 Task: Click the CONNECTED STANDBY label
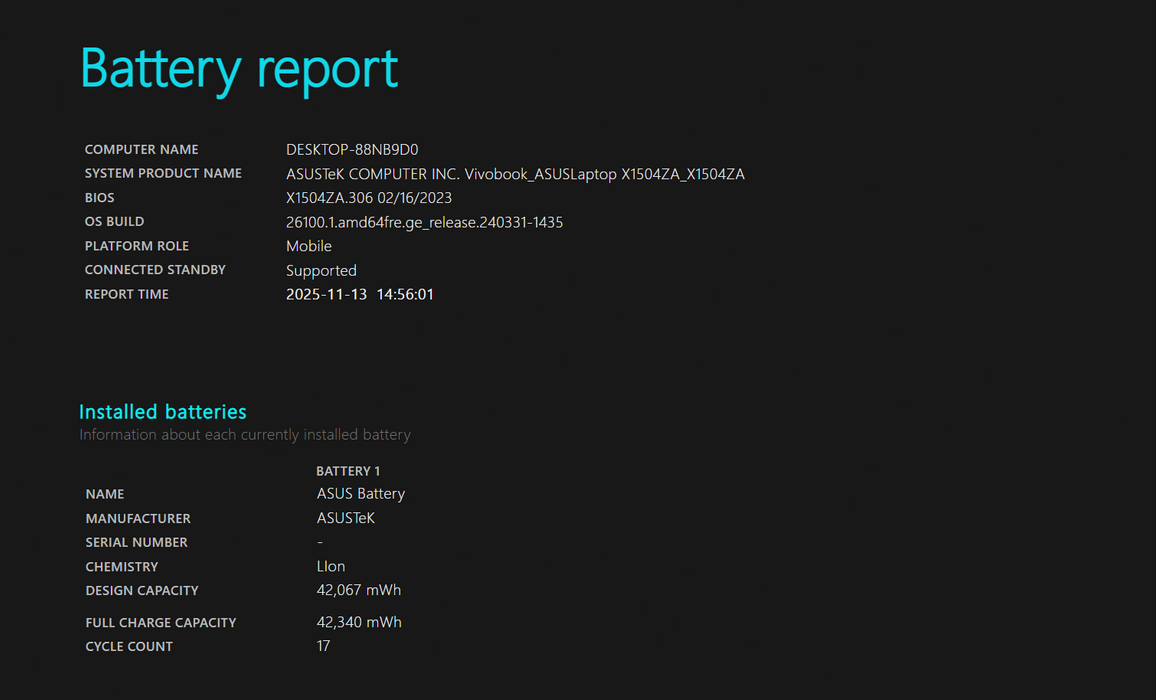(155, 270)
